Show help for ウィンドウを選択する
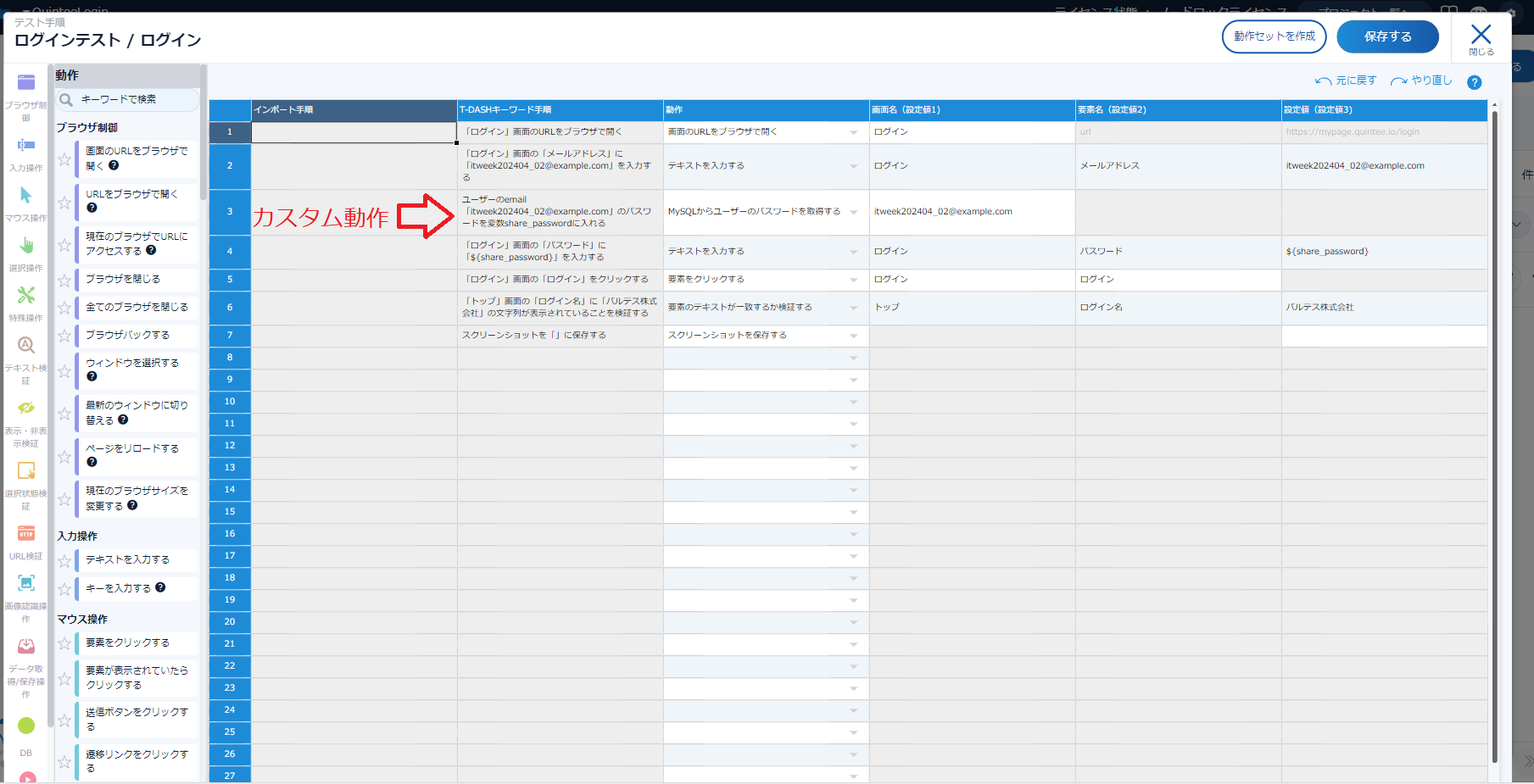 click(x=92, y=376)
